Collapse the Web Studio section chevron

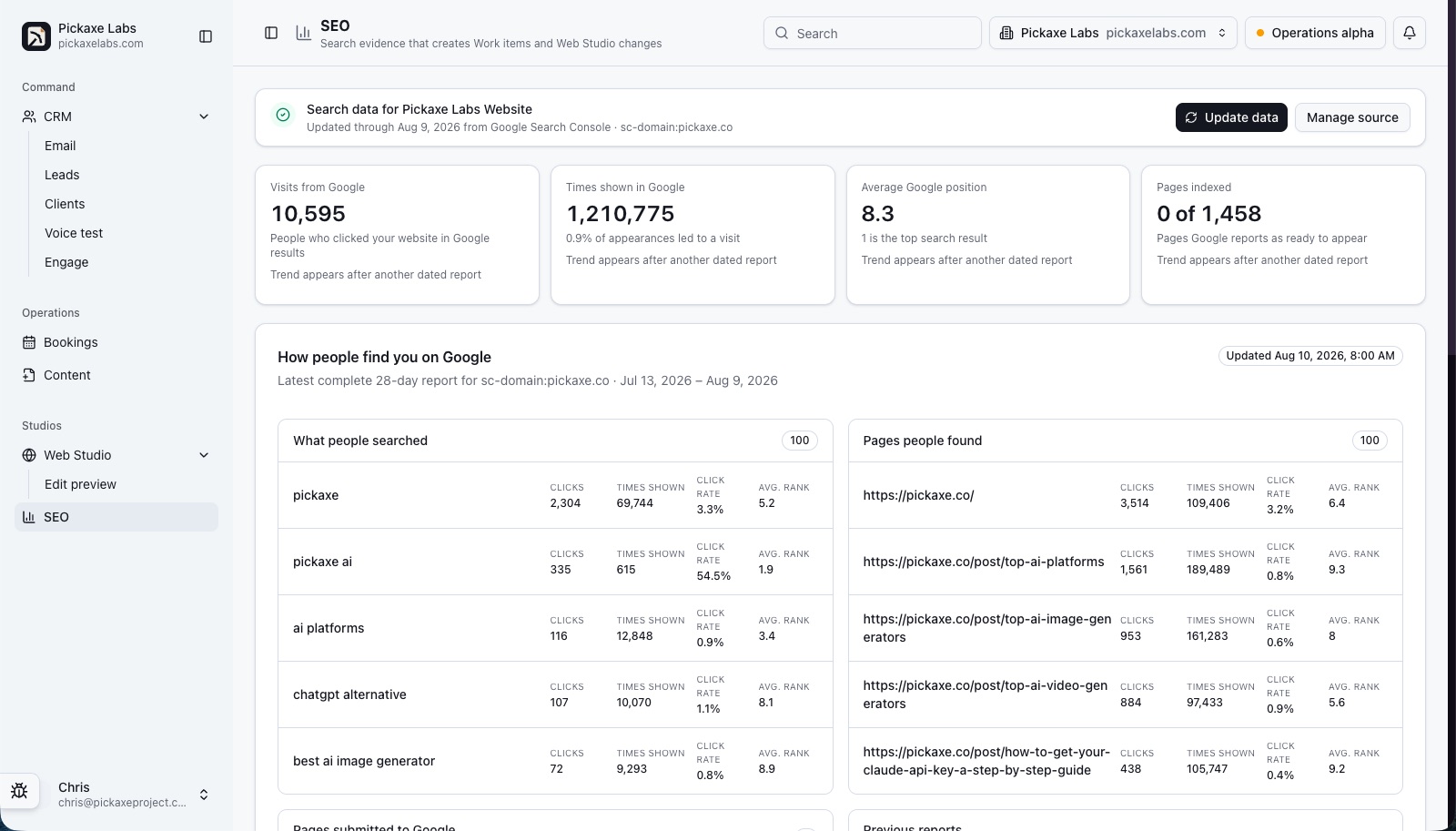204,455
